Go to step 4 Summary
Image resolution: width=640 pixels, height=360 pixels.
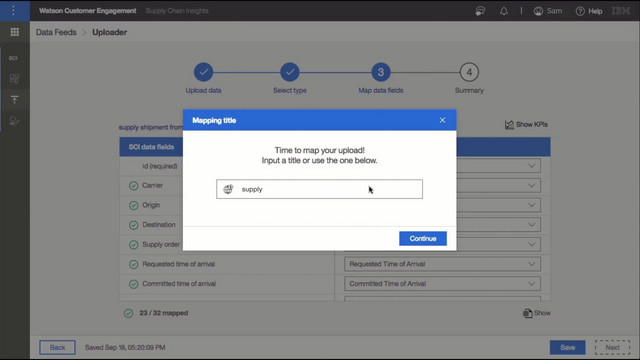pyautogui.click(x=469, y=72)
